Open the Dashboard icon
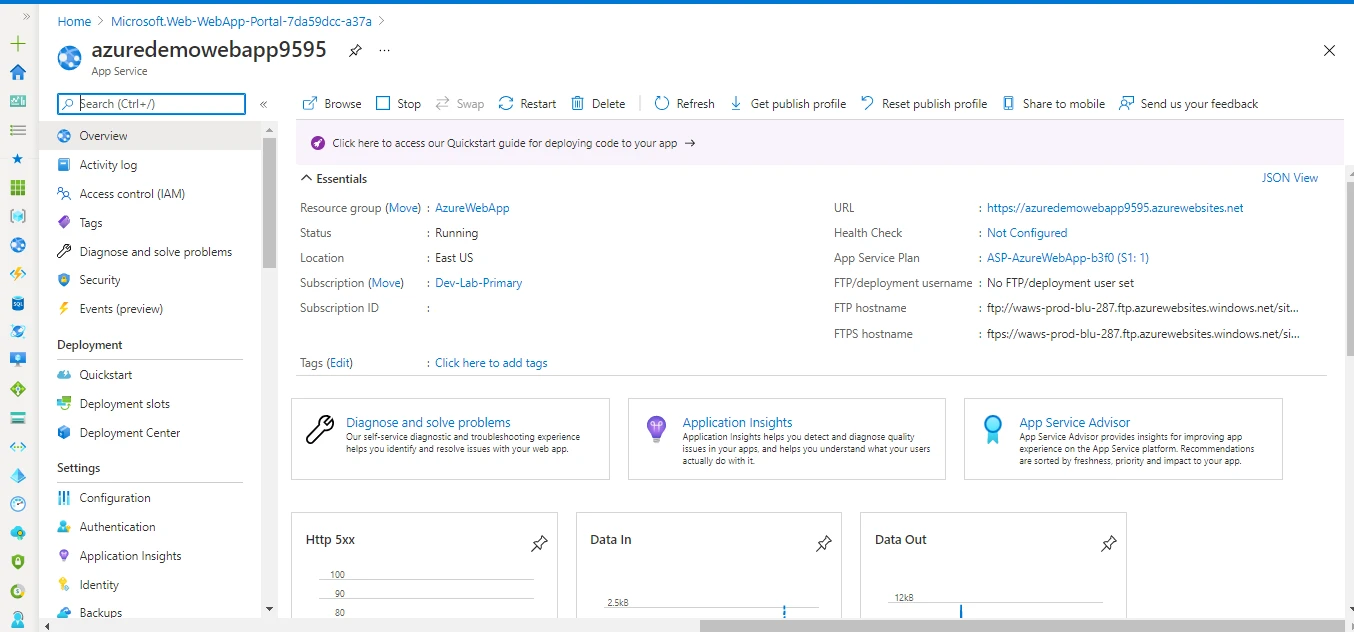 pos(16,100)
